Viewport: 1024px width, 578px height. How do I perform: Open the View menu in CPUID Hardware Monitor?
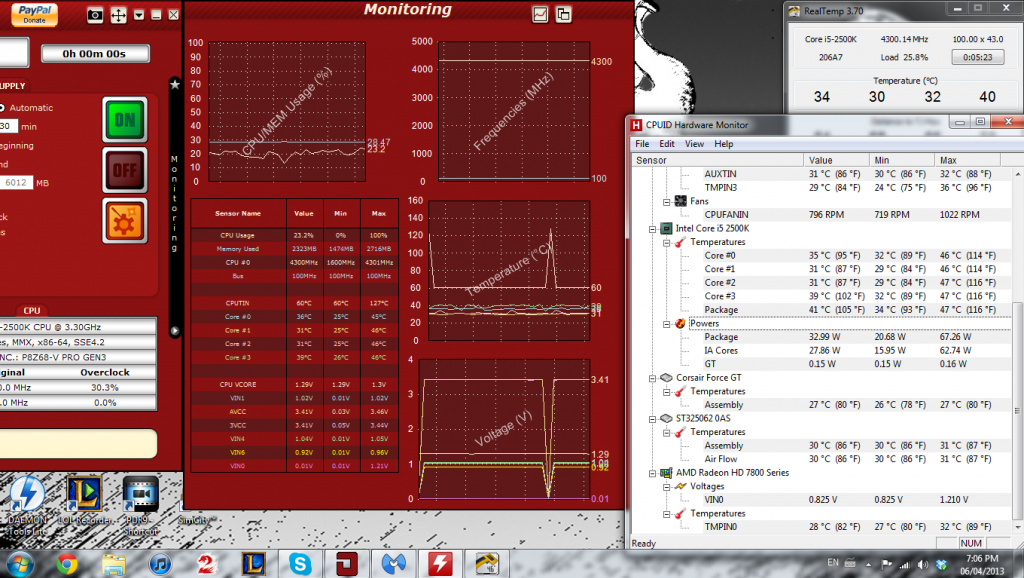click(x=694, y=144)
